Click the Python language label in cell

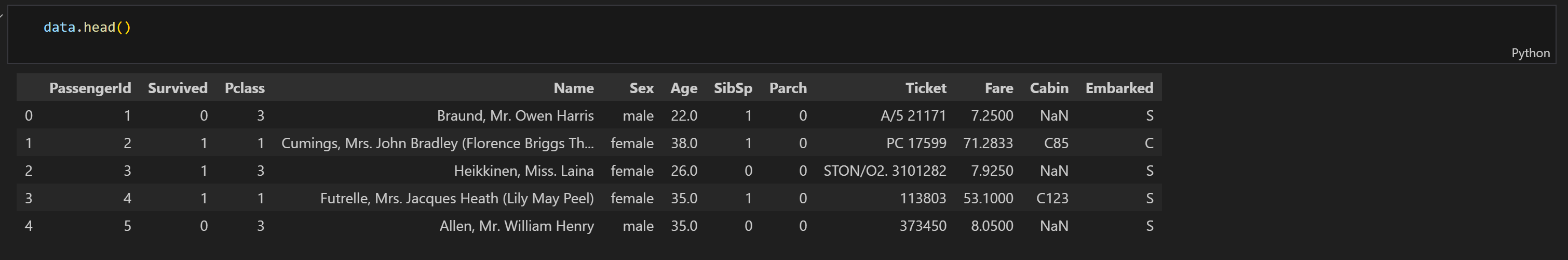tap(1530, 53)
